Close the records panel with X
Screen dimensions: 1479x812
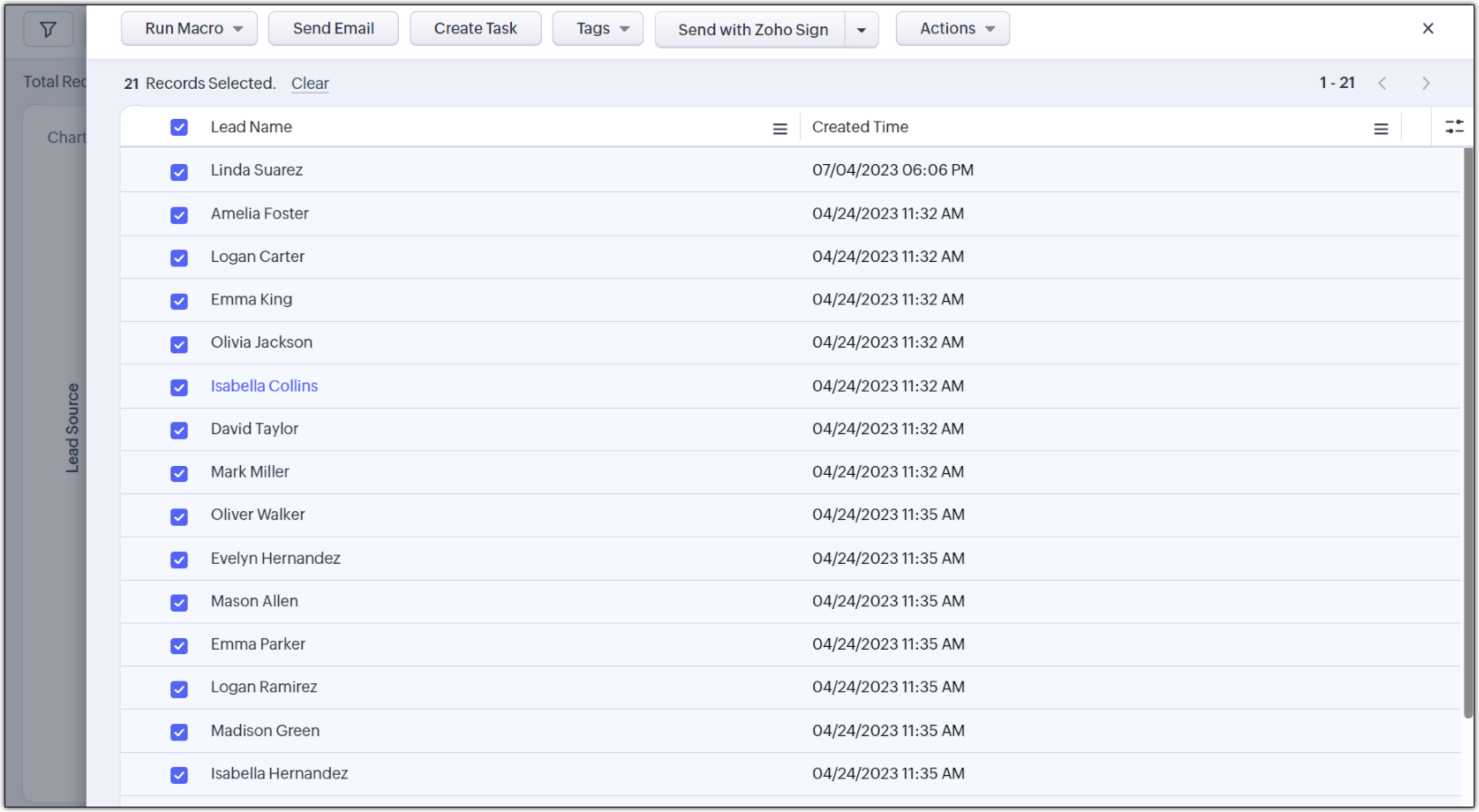click(x=1427, y=29)
